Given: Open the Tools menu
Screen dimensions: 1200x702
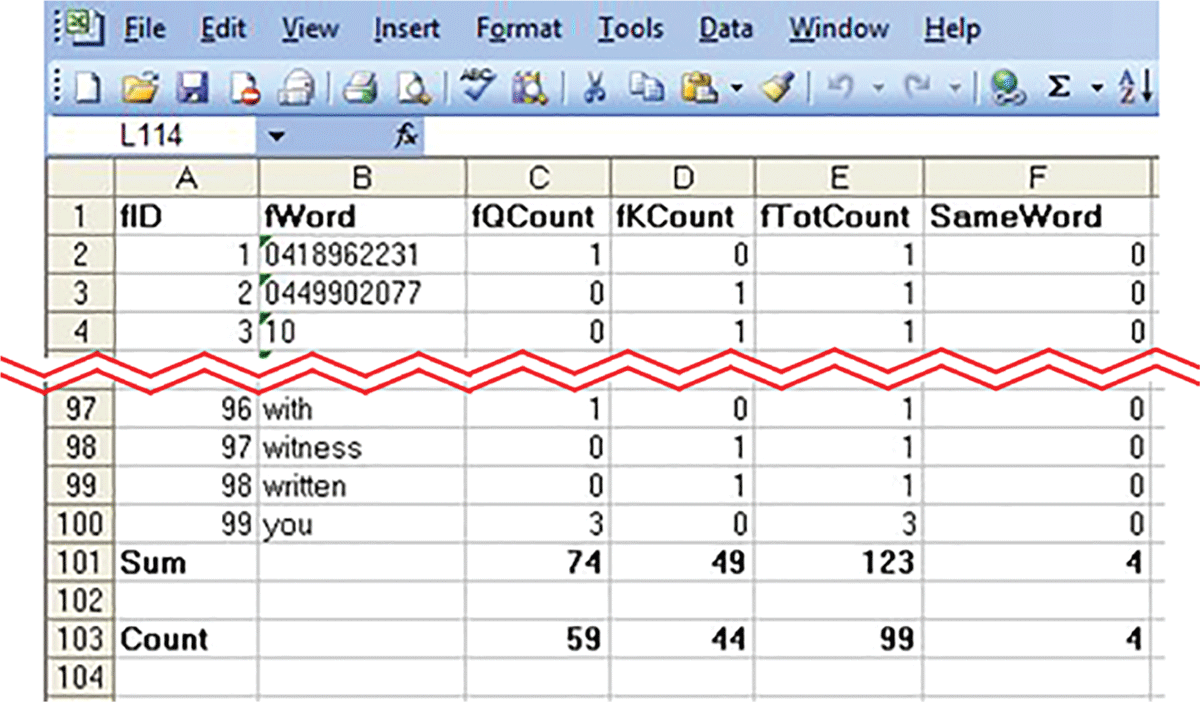Looking at the screenshot, I should [632, 29].
